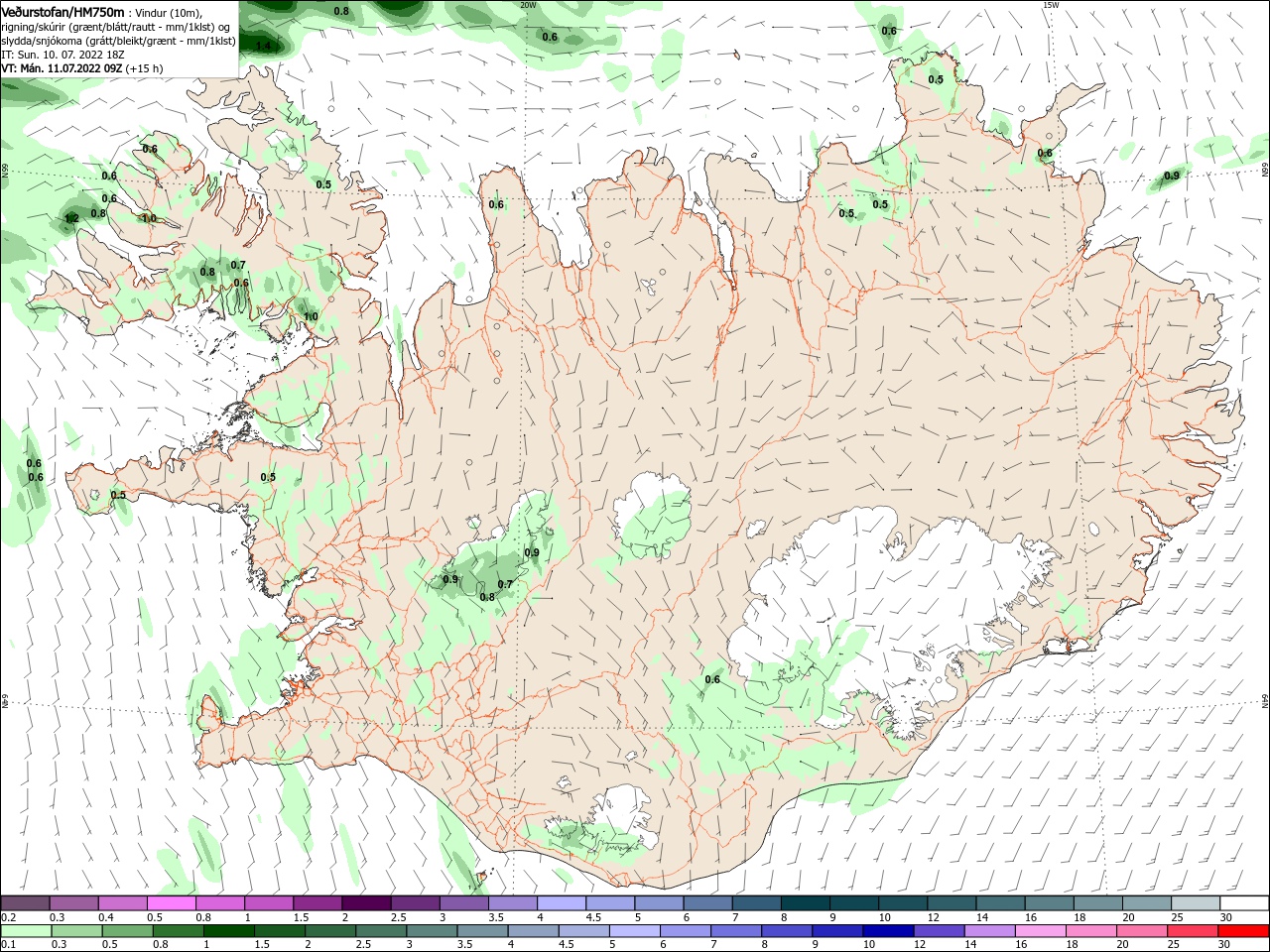This screenshot has width=1270, height=952.
Task: Click the light lavender swatch between 4 and 4.5, upper colorbar
Action: 562,903
